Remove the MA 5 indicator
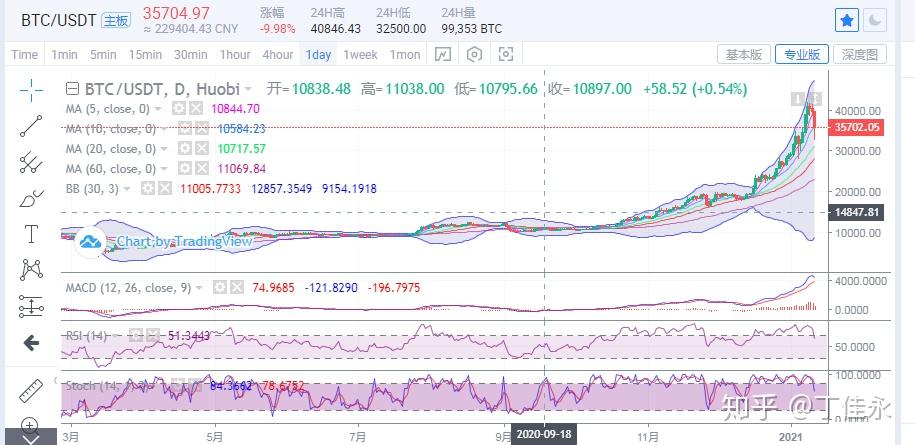The image size is (915, 445). coord(195,108)
